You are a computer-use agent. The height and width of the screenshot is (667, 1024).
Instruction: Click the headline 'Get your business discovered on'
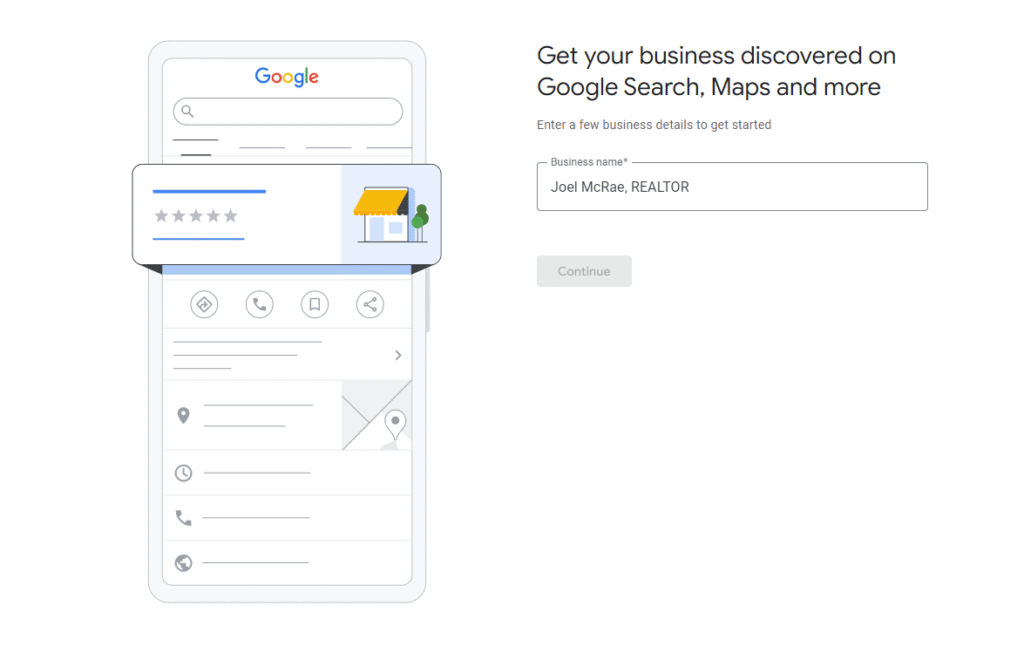click(x=716, y=56)
